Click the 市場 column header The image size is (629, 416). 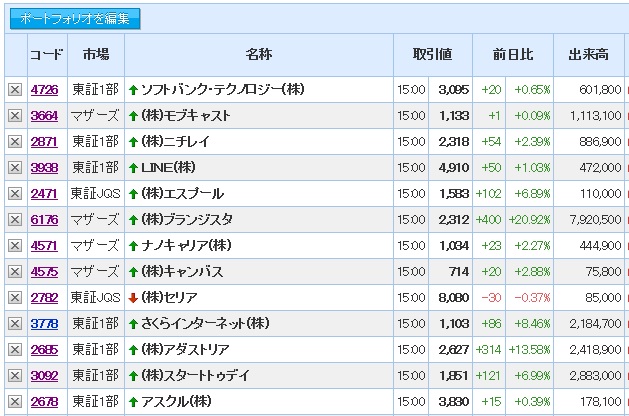point(96,55)
